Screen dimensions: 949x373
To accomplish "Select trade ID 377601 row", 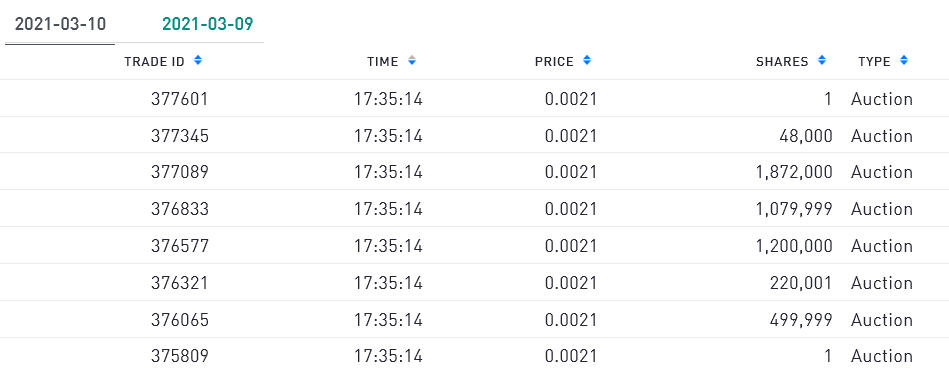I will tap(474, 99).
